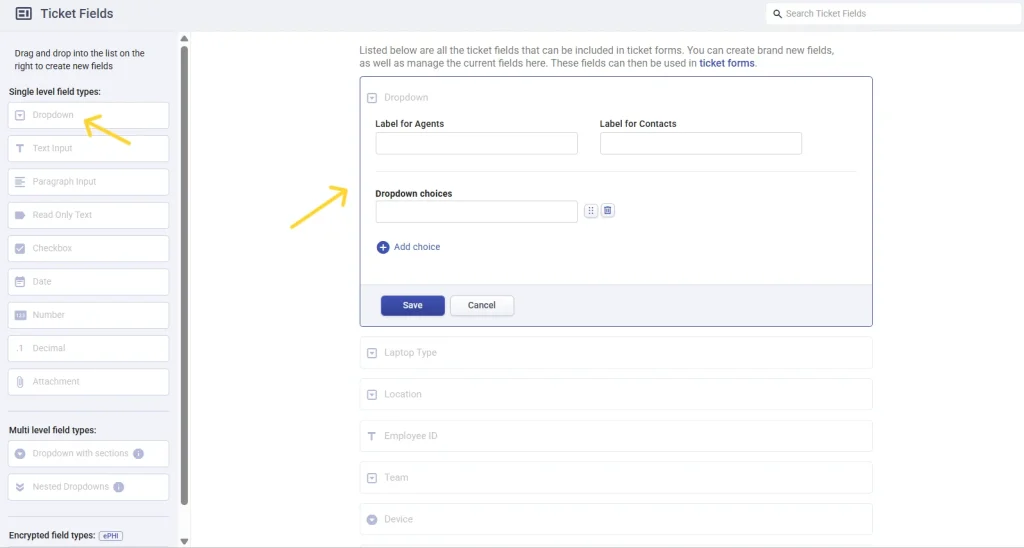
Task: Click the search magnifier icon
Action: 777,14
